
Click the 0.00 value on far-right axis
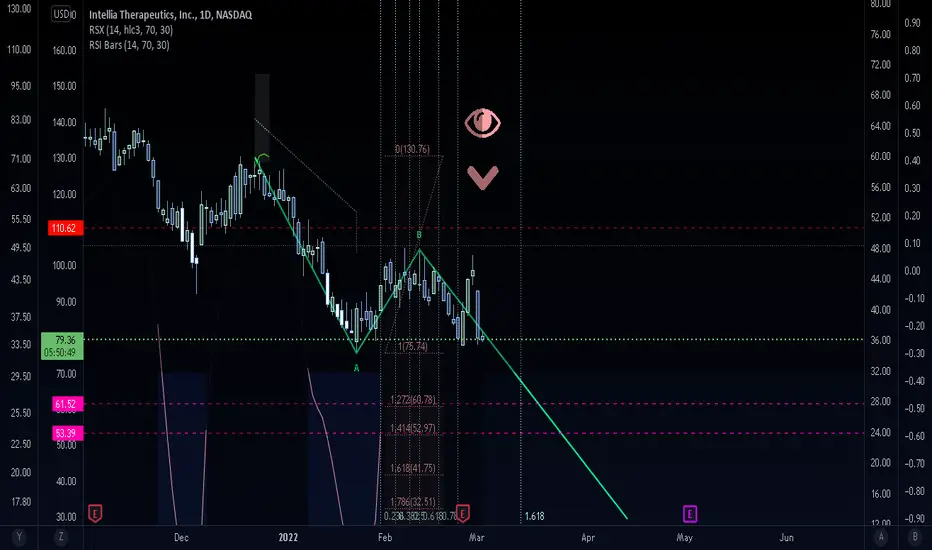click(x=912, y=271)
